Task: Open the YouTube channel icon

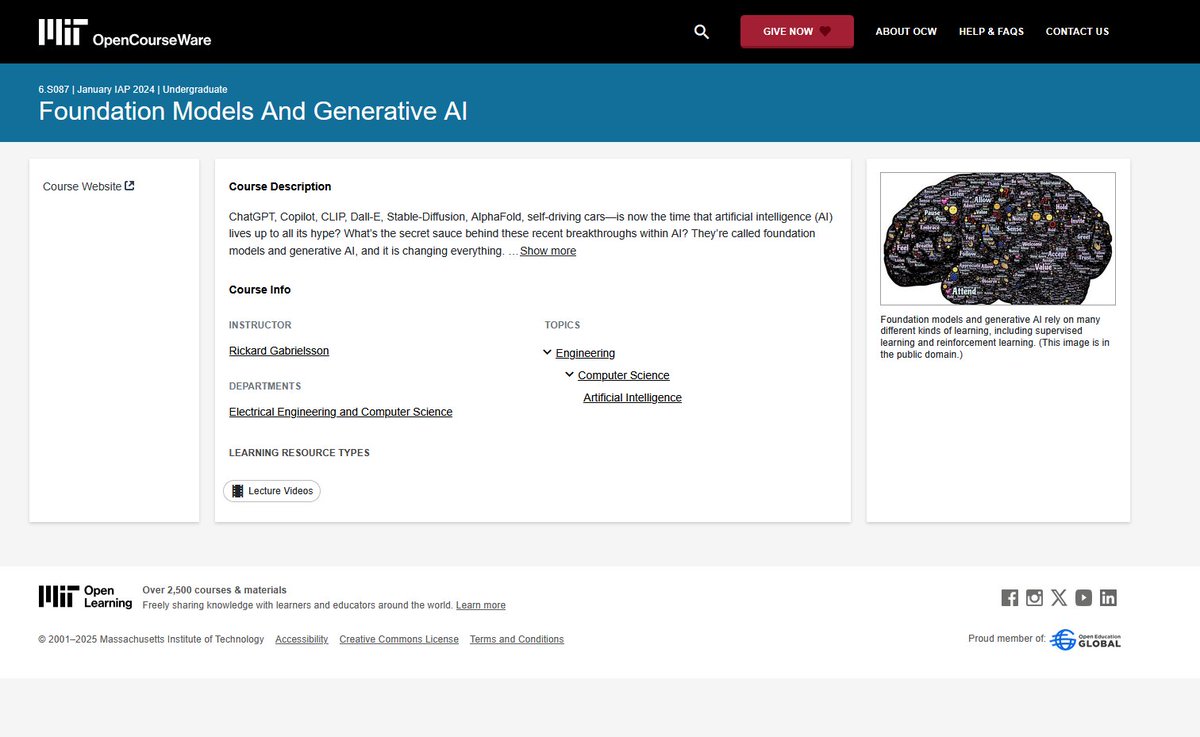Action: pos(1083,597)
